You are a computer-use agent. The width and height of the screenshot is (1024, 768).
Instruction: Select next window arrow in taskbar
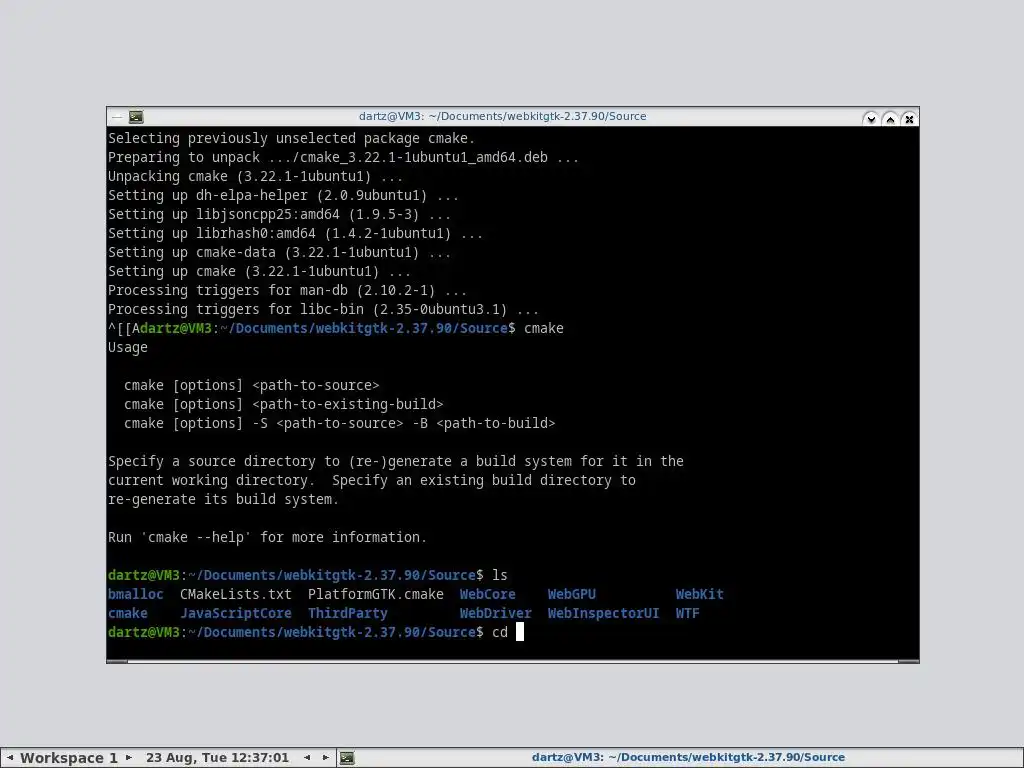click(x=326, y=758)
